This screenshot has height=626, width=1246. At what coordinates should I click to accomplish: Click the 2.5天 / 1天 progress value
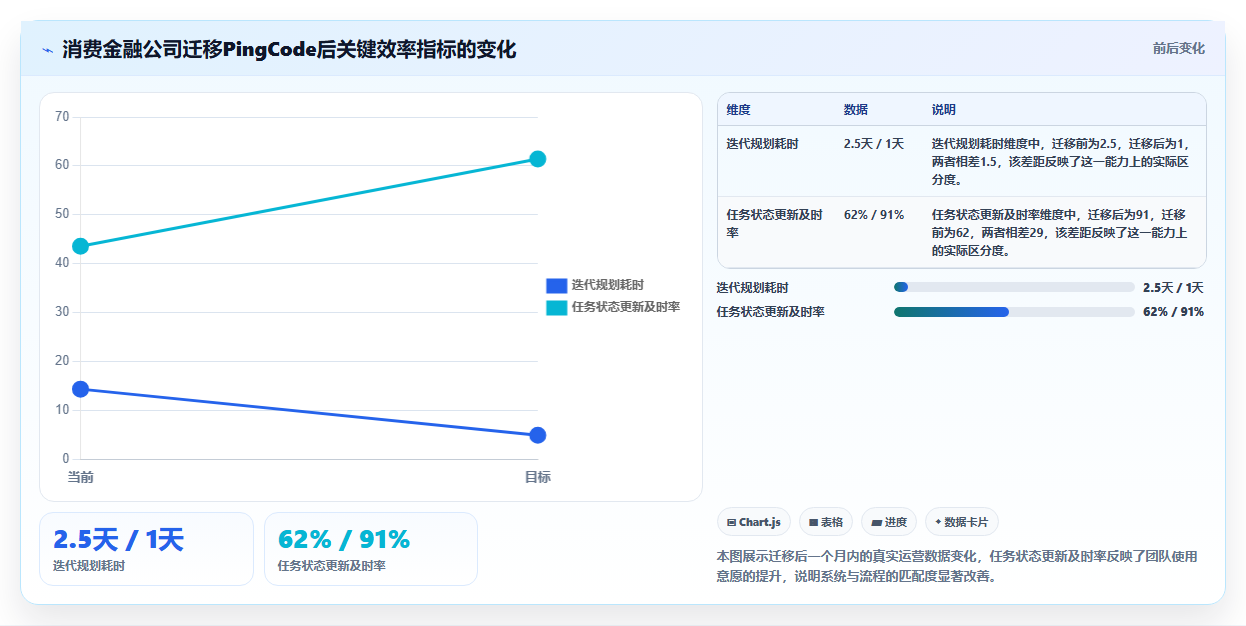tap(1173, 288)
